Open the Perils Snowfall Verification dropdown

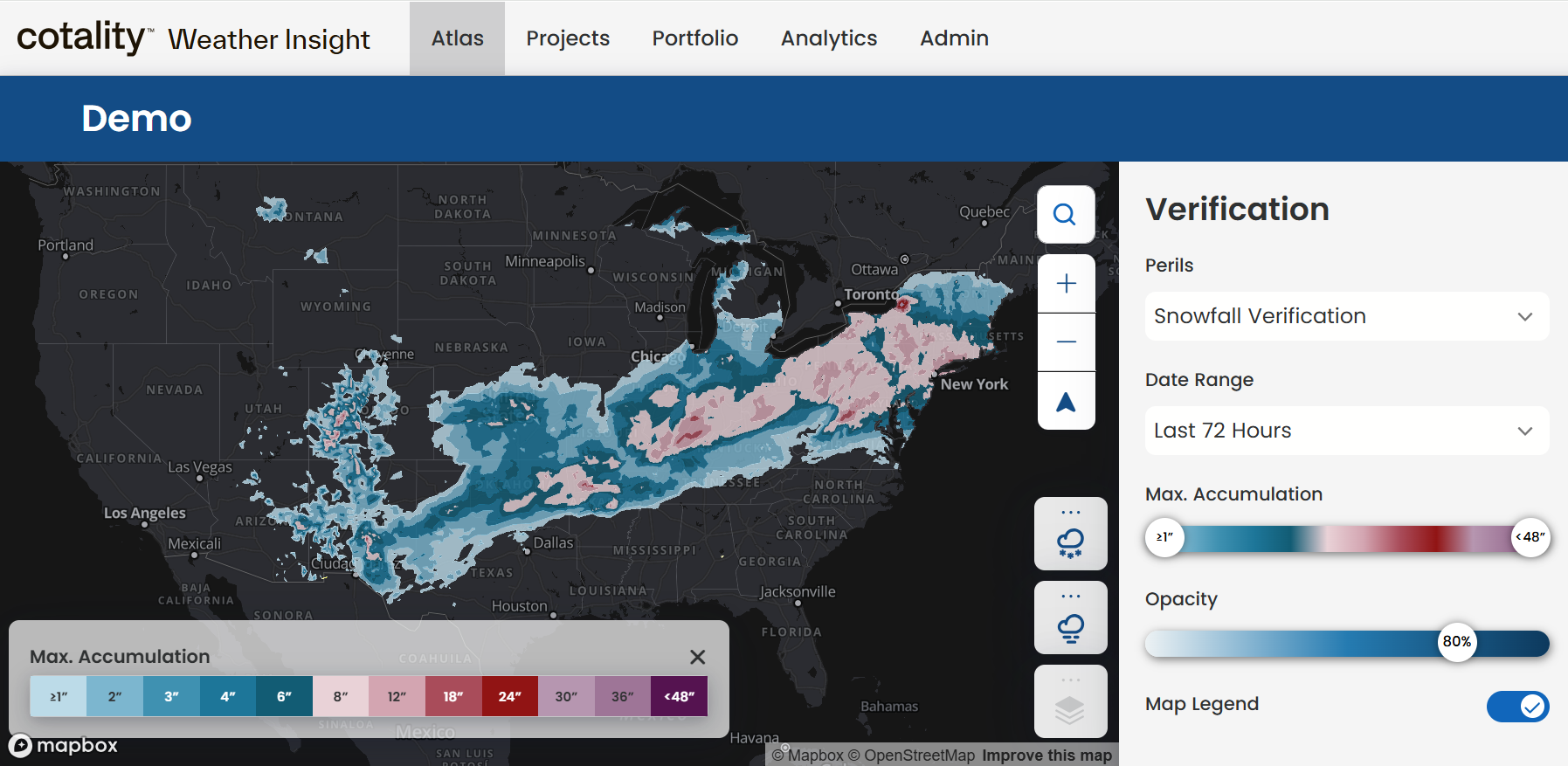[1347, 316]
